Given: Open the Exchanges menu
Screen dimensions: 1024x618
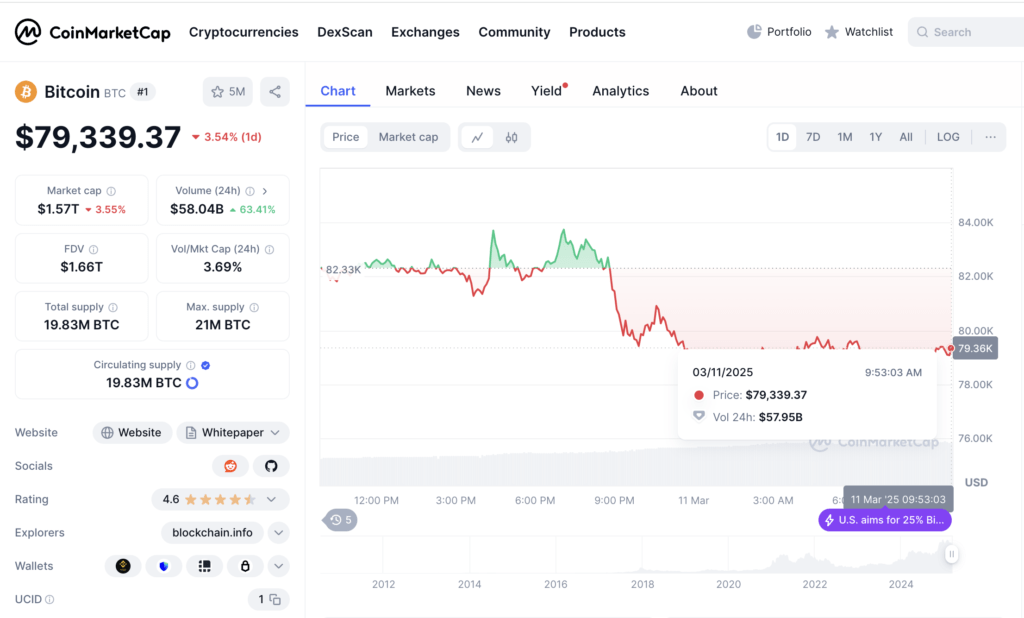Looking at the screenshot, I should coord(425,32).
